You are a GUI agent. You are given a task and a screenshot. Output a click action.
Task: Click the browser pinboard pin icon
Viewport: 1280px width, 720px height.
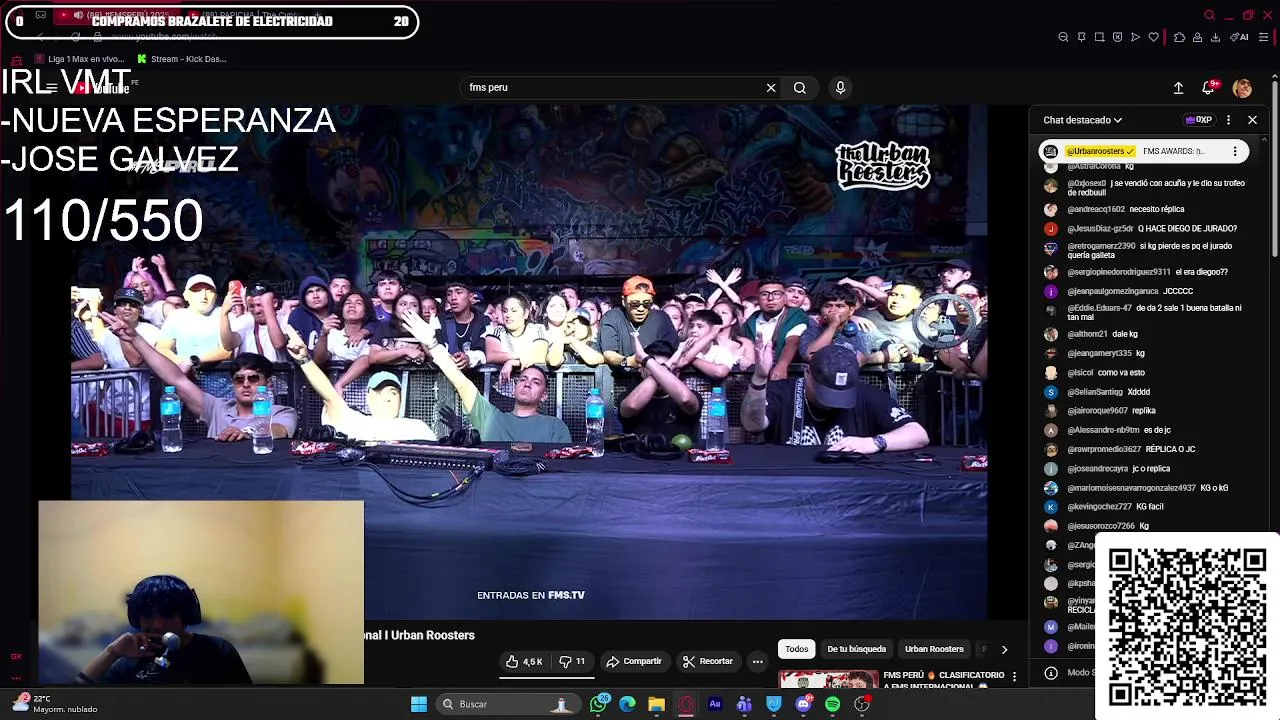(x=1081, y=37)
